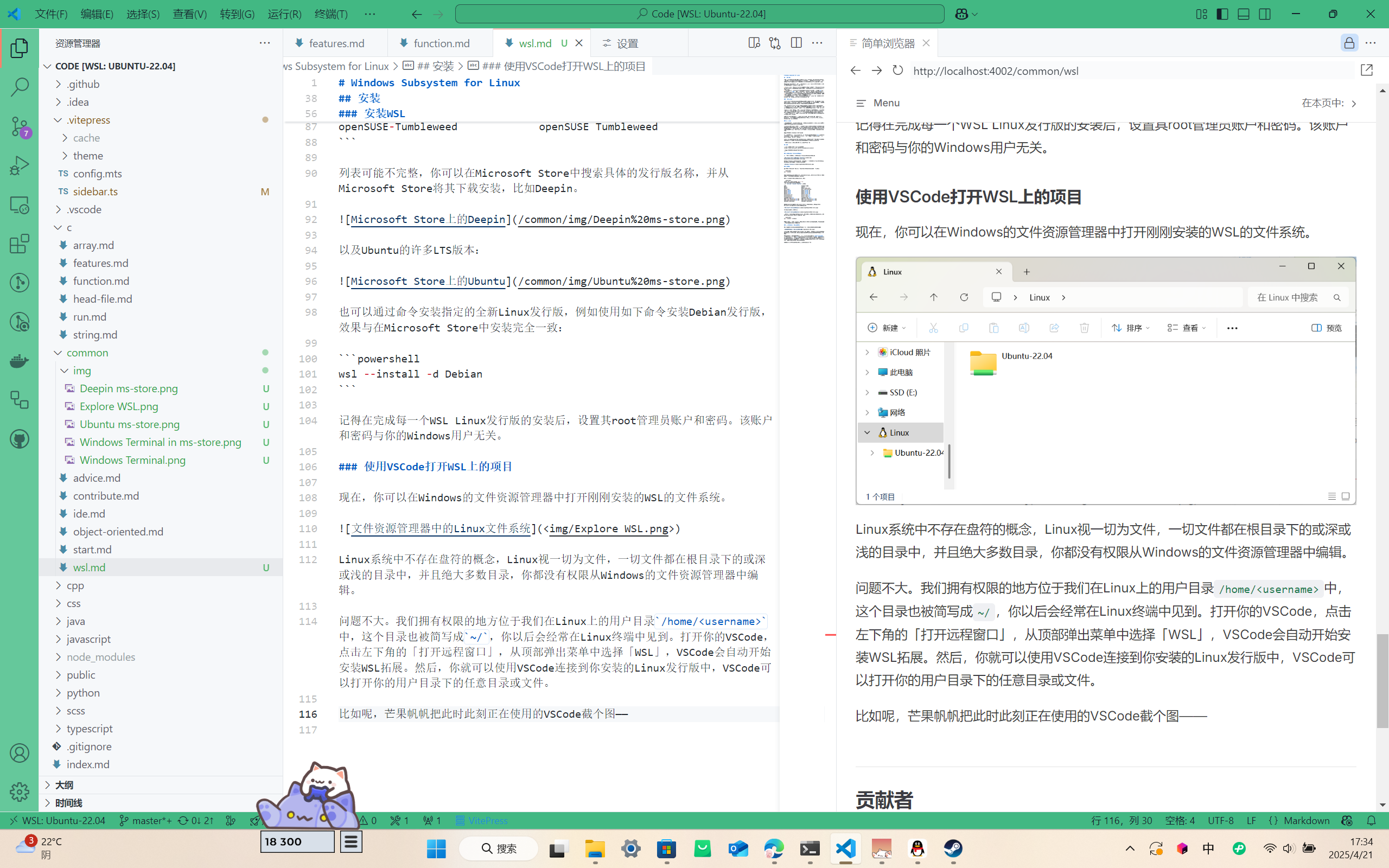Toggle the primary side bar
The width and height of the screenshot is (1389, 868).
click(x=1222, y=14)
